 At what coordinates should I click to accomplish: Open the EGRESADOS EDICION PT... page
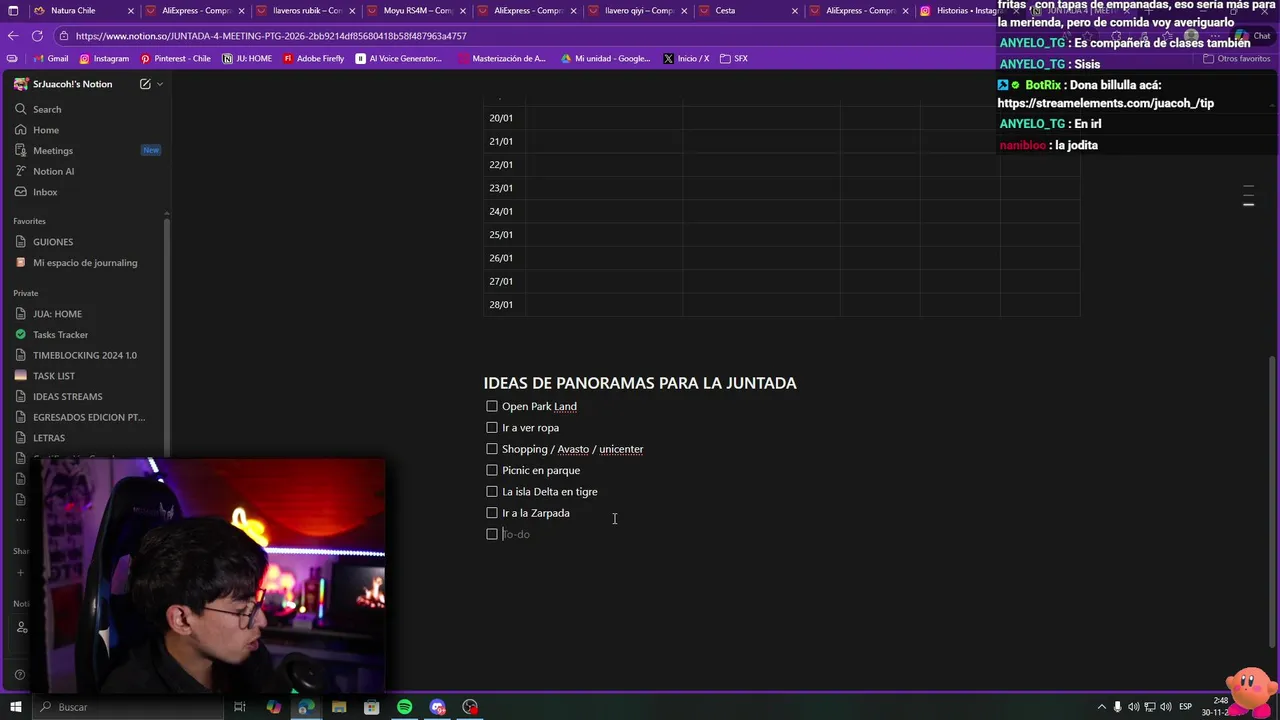[87, 417]
